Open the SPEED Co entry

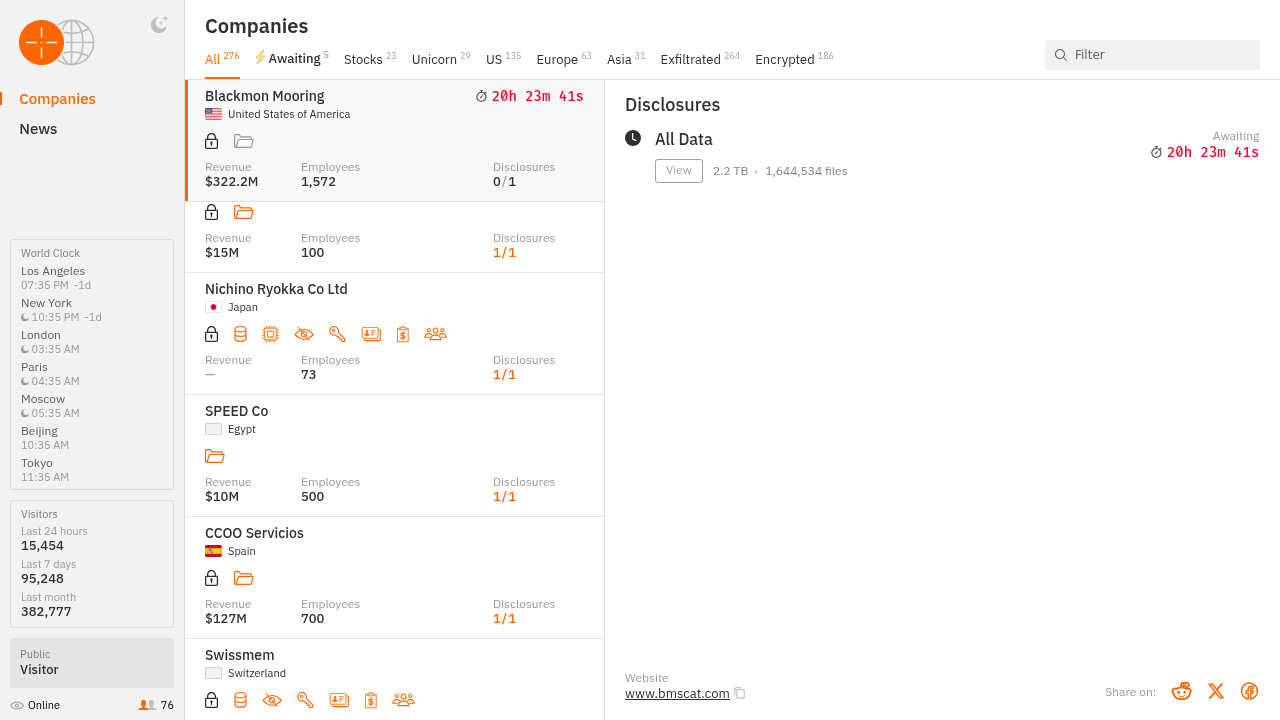pos(395,455)
